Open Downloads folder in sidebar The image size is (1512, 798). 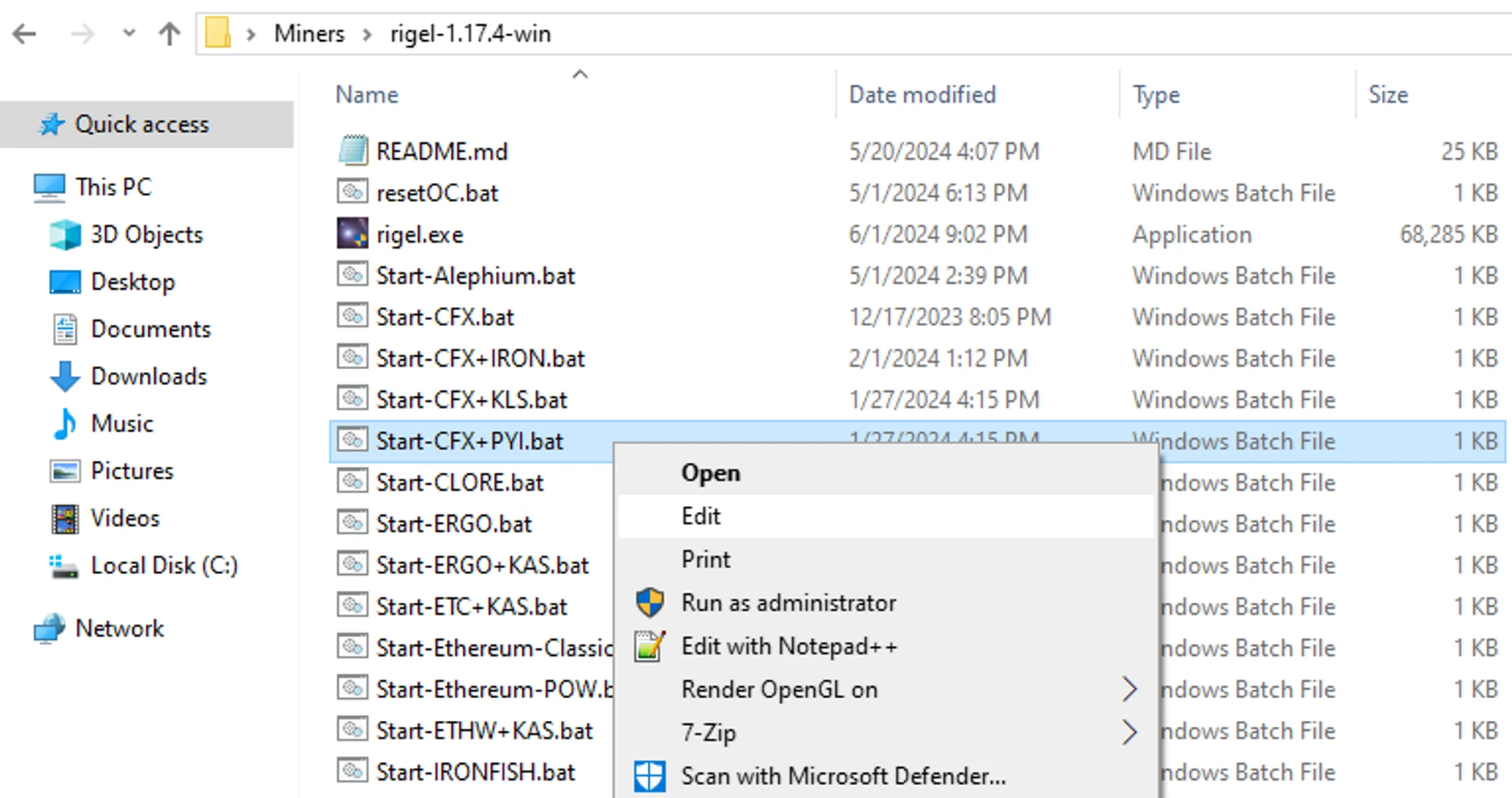(x=148, y=377)
